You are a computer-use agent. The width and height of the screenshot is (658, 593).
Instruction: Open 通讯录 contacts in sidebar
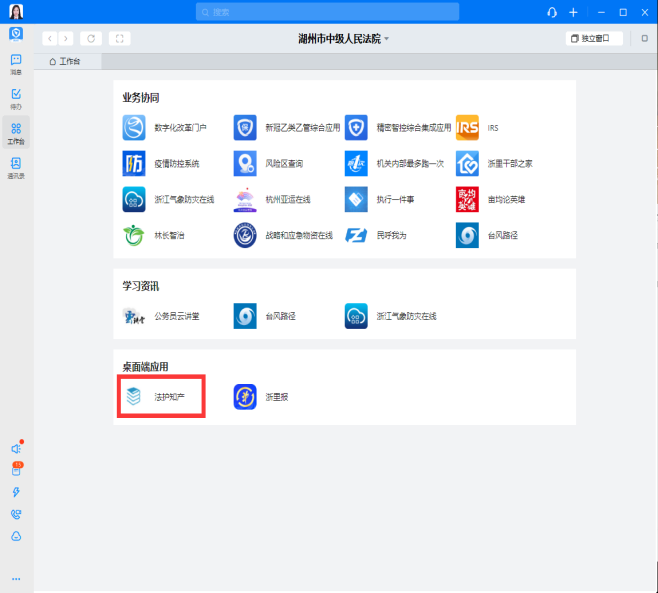[x=16, y=167]
